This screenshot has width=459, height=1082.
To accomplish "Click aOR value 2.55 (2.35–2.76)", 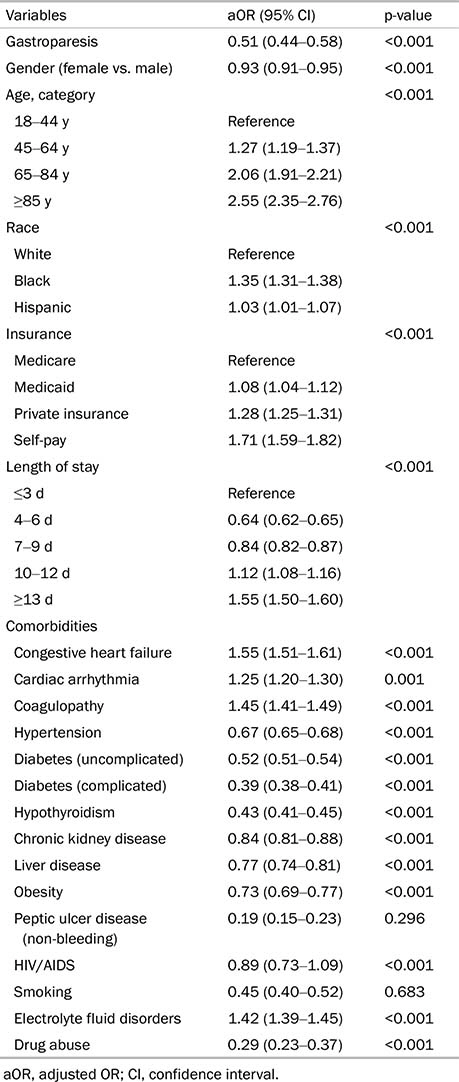I will click(286, 201).
